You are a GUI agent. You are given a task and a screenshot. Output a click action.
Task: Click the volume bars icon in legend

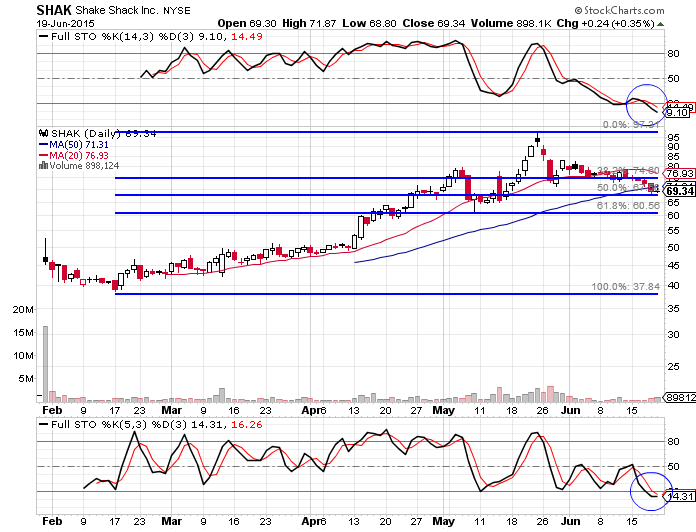click(44, 166)
